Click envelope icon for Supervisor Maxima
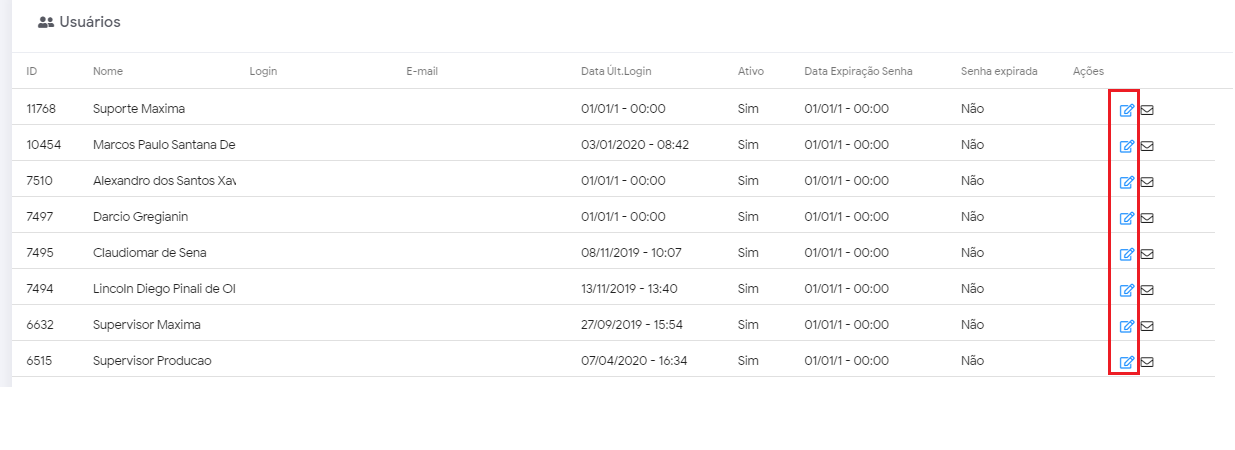Viewport: 1235px width, 450px height. tap(1147, 326)
